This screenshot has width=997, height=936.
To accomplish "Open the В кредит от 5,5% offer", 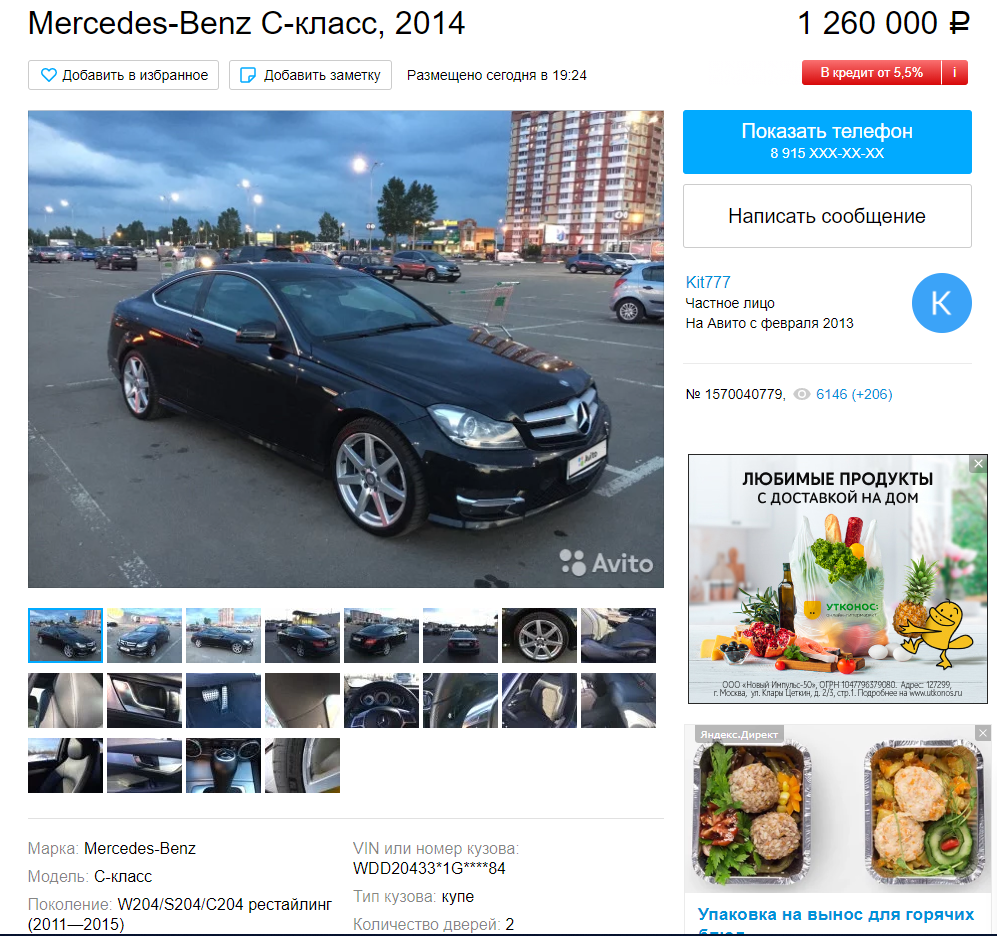I will [x=871, y=72].
